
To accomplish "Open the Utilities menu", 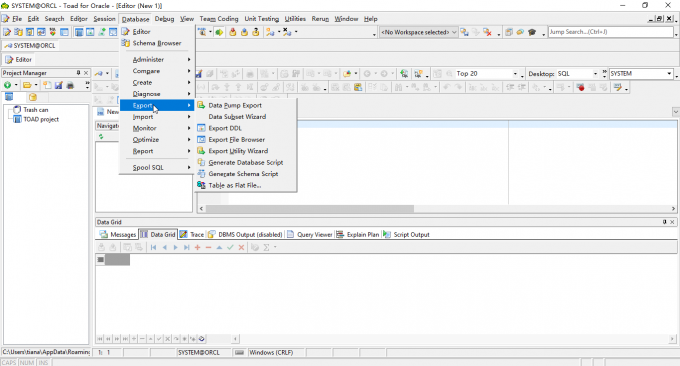I will [x=295, y=19].
